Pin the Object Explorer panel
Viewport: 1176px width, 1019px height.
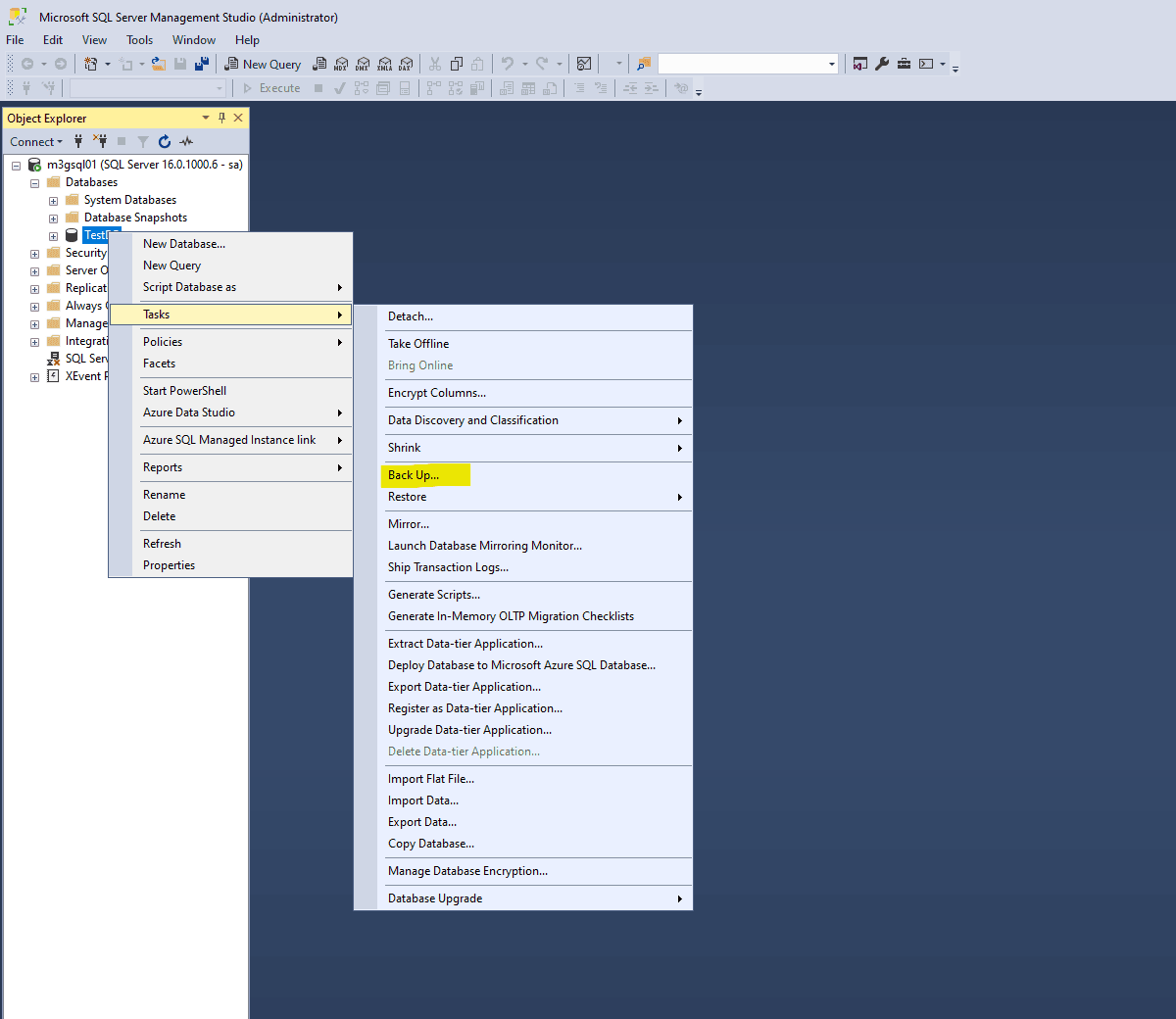222,118
